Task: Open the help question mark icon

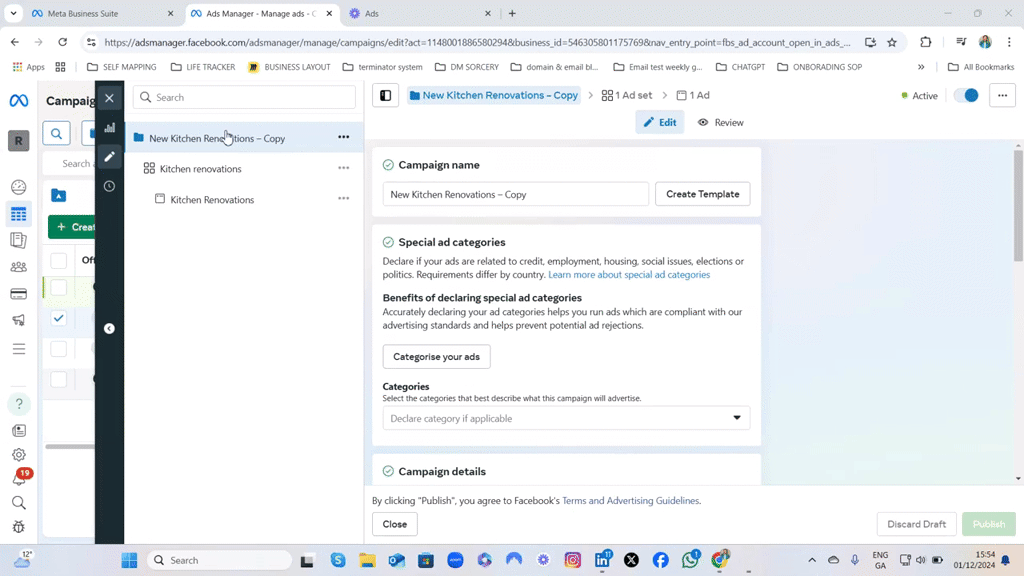Action: [18, 403]
